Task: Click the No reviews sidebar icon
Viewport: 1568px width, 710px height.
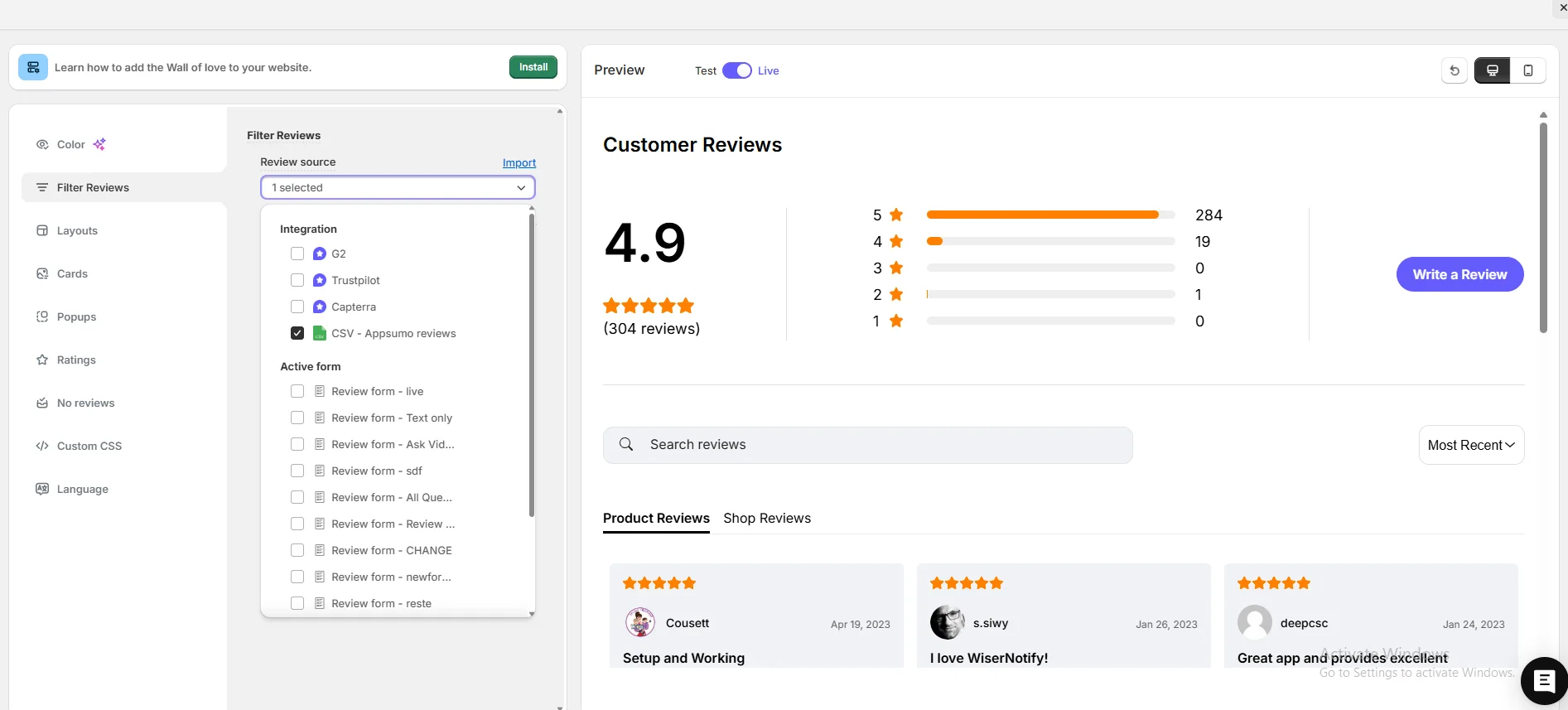Action: [42, 403]
